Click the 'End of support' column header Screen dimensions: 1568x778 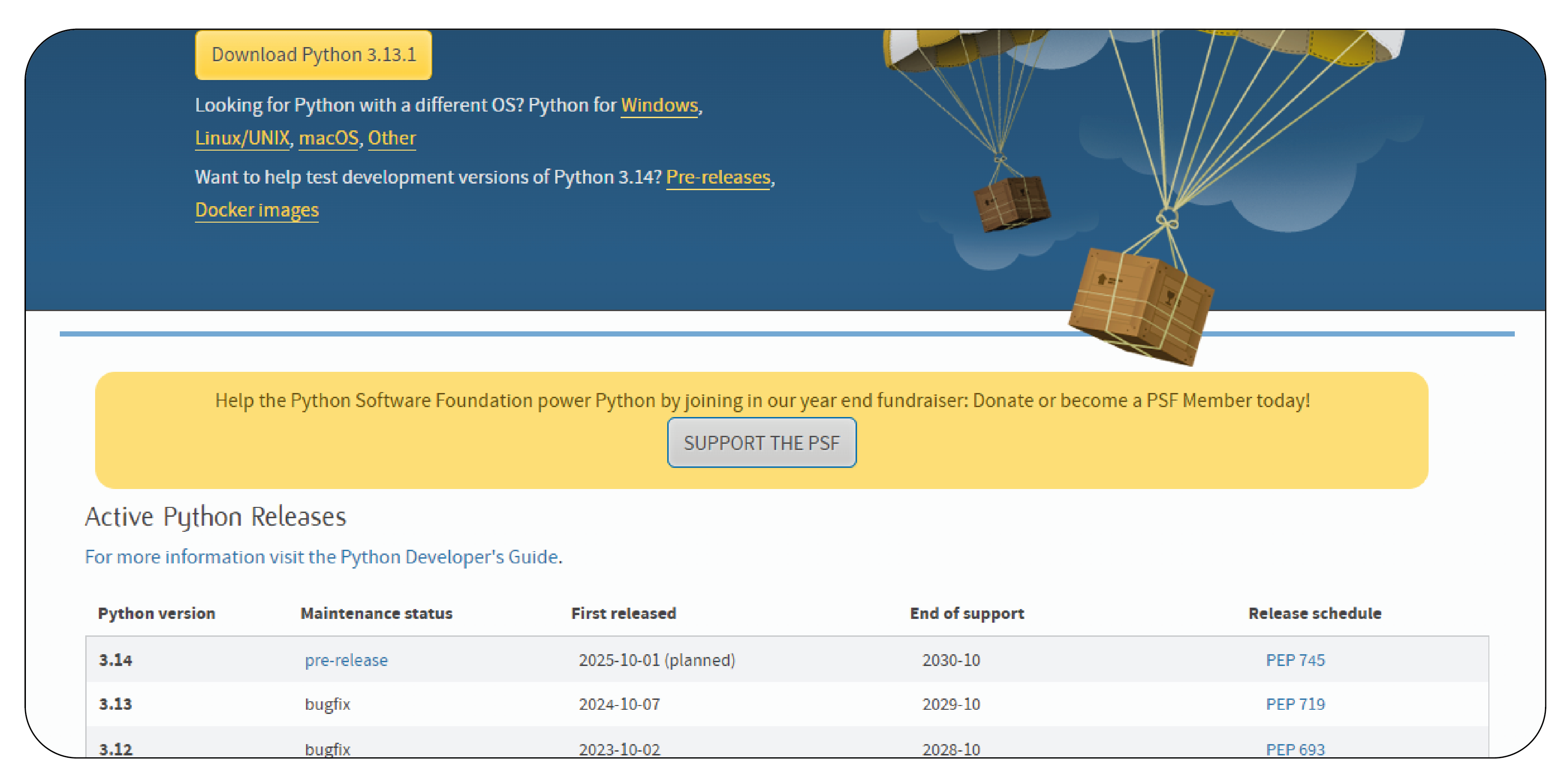click(x=967, y=613)
